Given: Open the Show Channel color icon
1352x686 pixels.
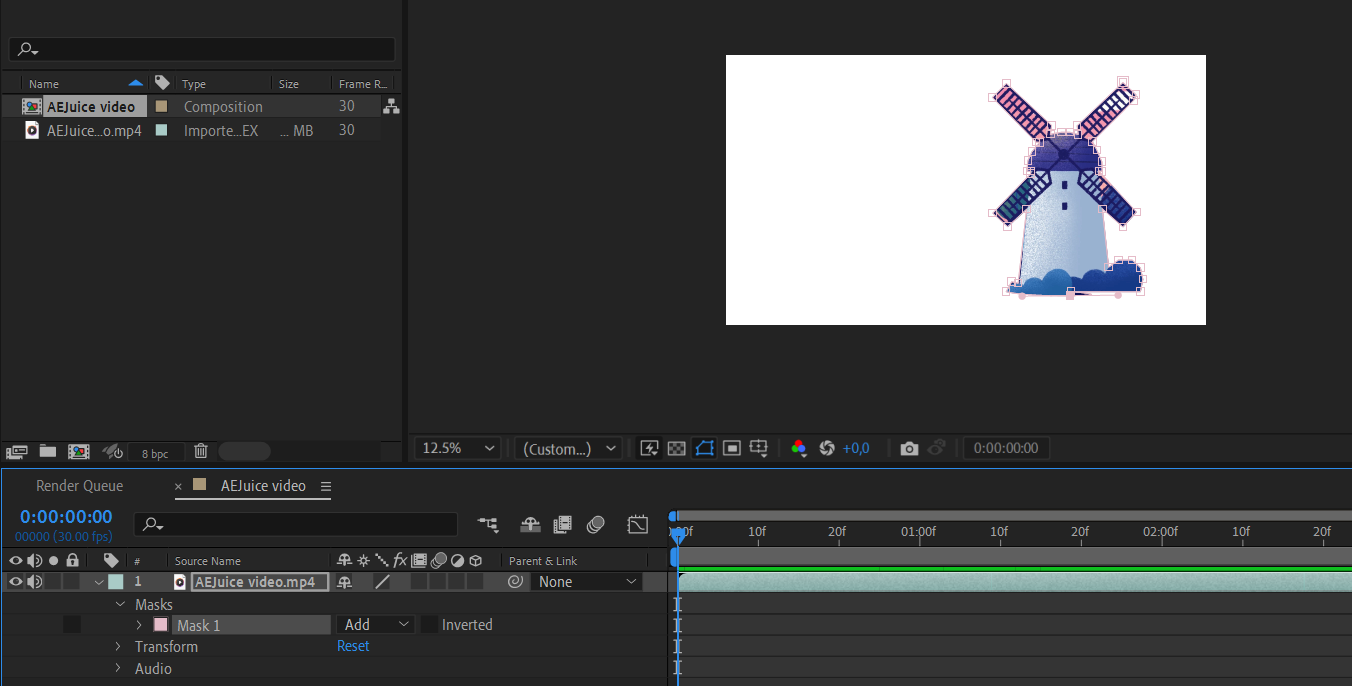Looking at the screenshot, I should [x=798, y=449].
